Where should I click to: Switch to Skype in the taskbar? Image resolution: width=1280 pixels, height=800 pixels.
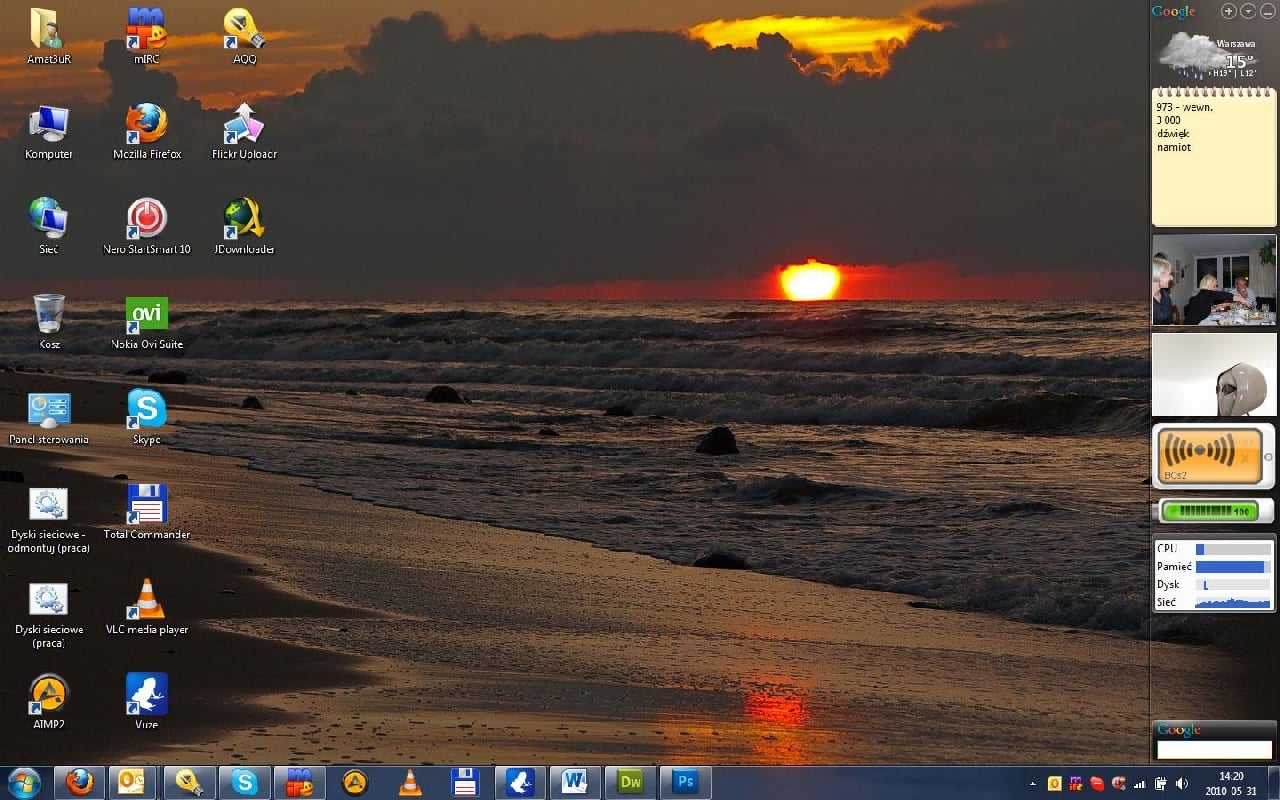pyautogui.click(x=244, y=782)
